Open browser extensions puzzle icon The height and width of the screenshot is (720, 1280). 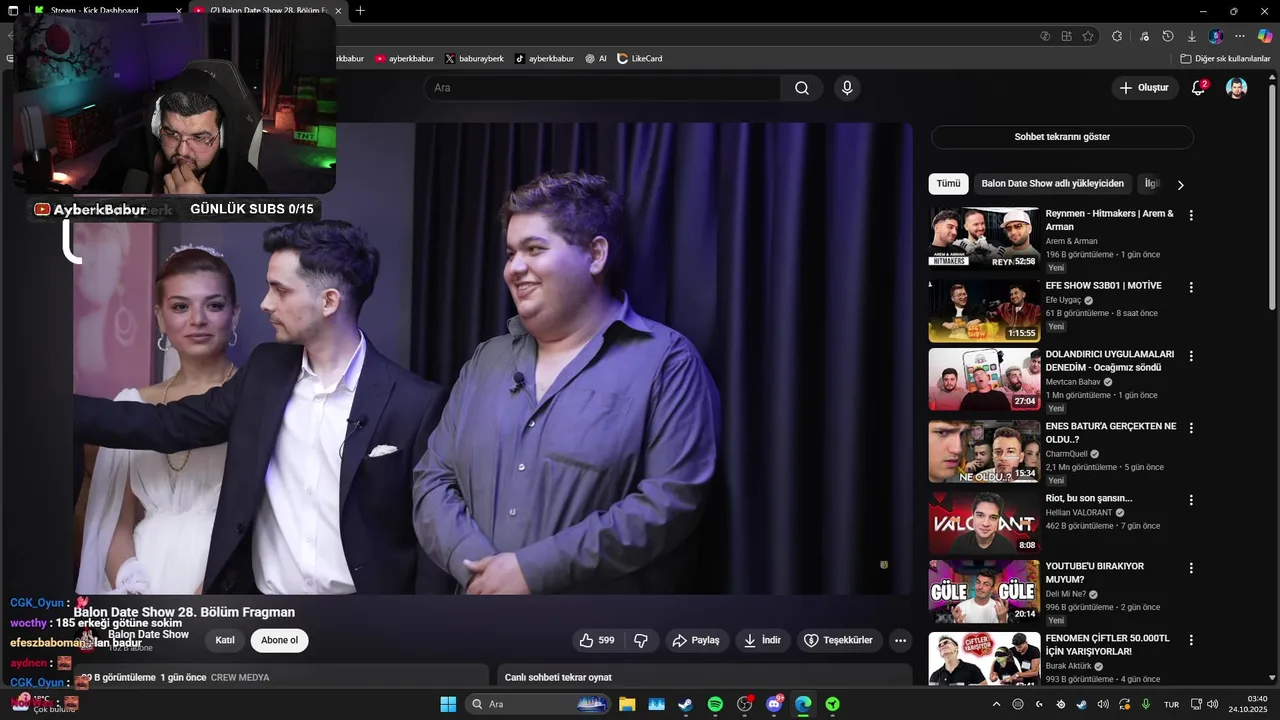point(1117,36)
